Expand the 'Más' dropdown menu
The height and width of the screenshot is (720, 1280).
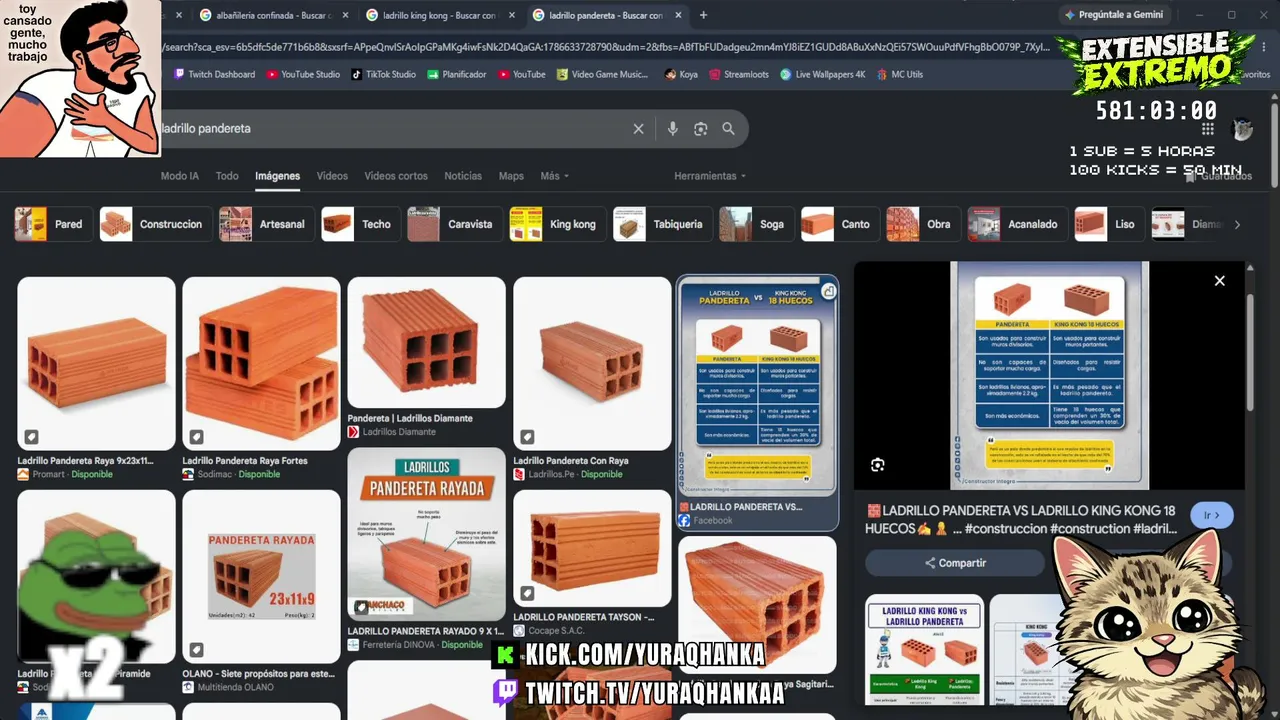click(554, 176)
